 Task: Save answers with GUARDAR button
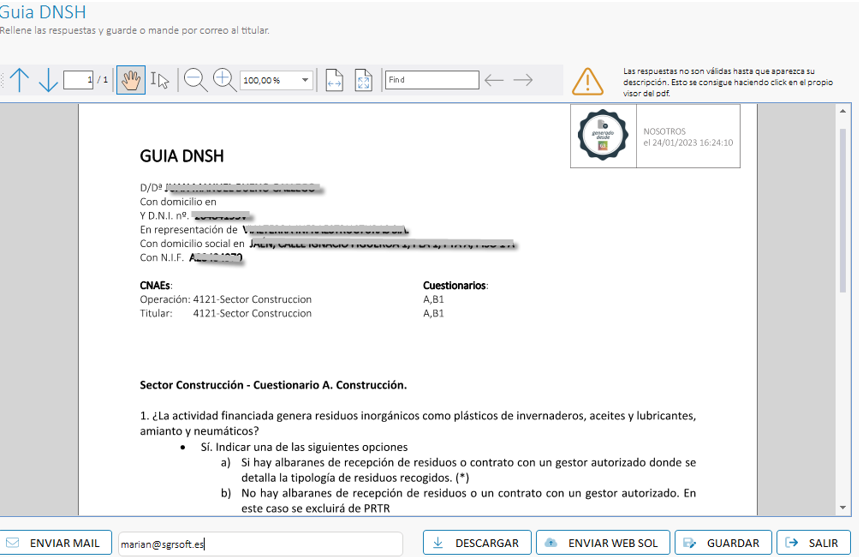pos(723,543)
